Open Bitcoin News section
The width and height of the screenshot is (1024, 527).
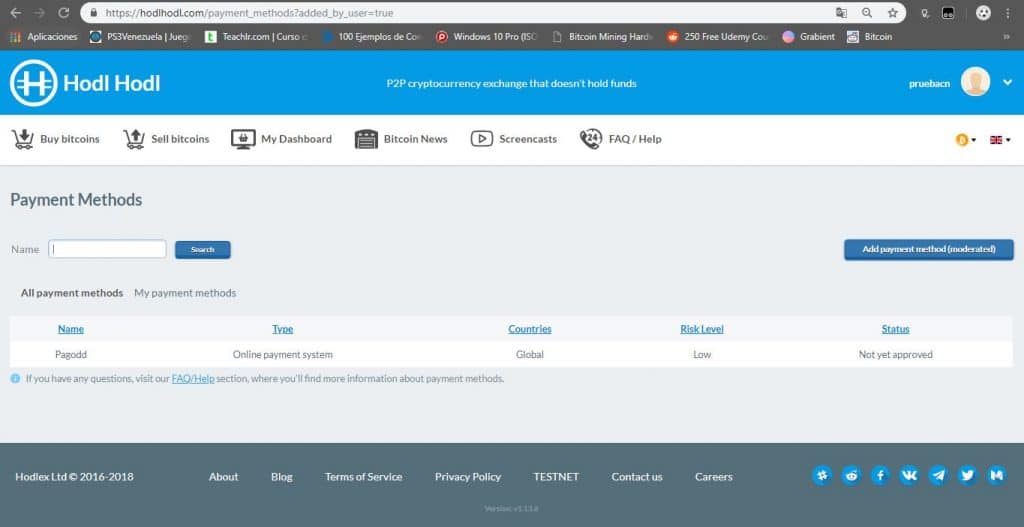401,139
